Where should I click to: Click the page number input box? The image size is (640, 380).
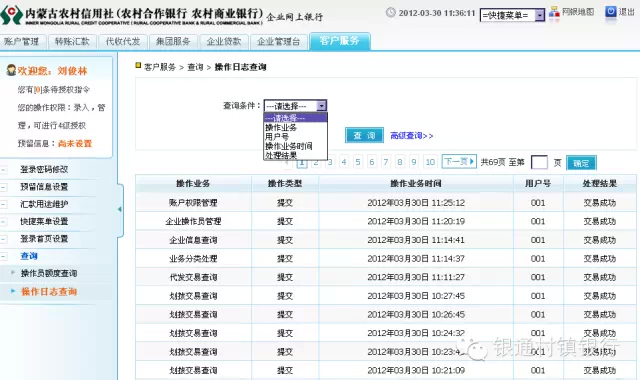tap(539, 162)
